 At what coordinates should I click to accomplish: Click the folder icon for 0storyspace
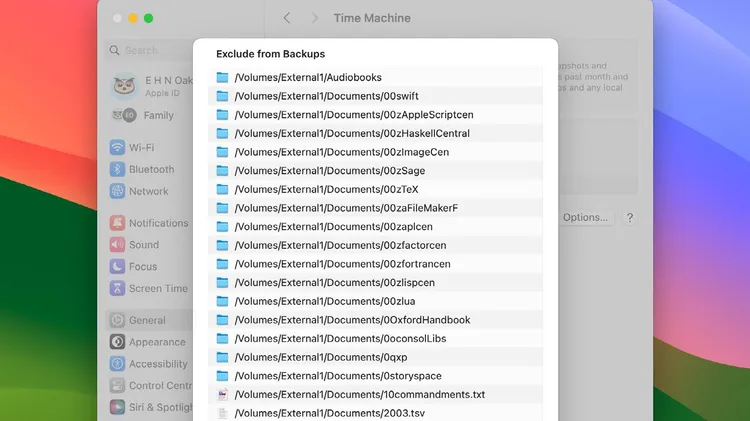222,376
